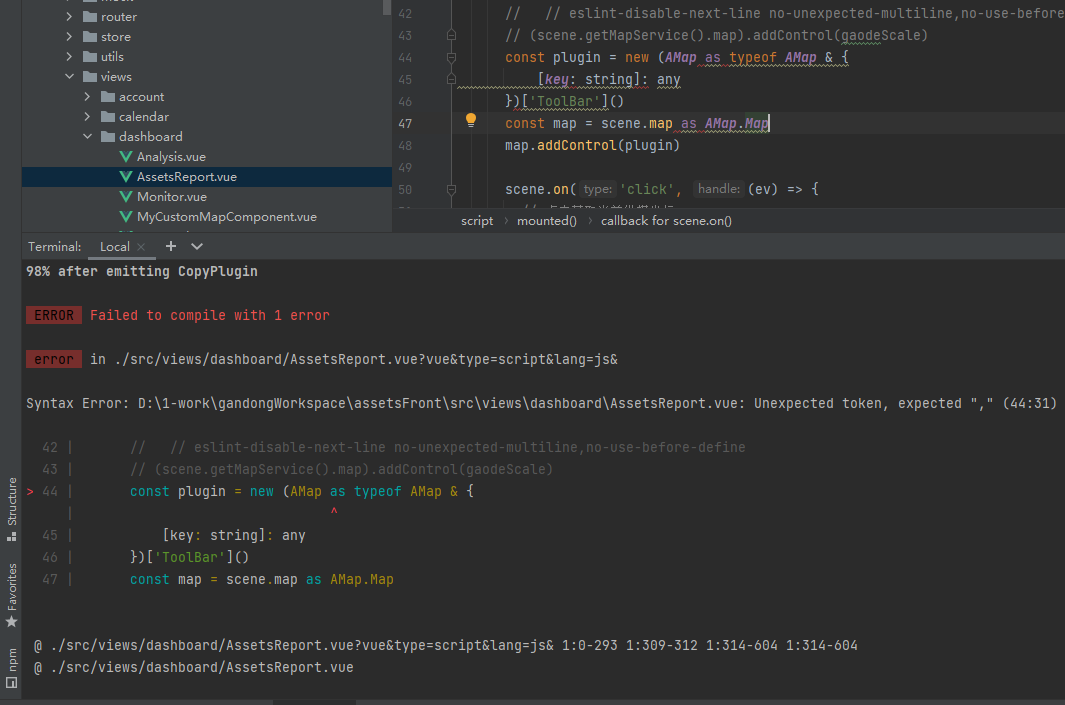The width and height of the screenshot is (1065, 705).
Task: Click the utils folder icon
Action: (x=89, y=56)
